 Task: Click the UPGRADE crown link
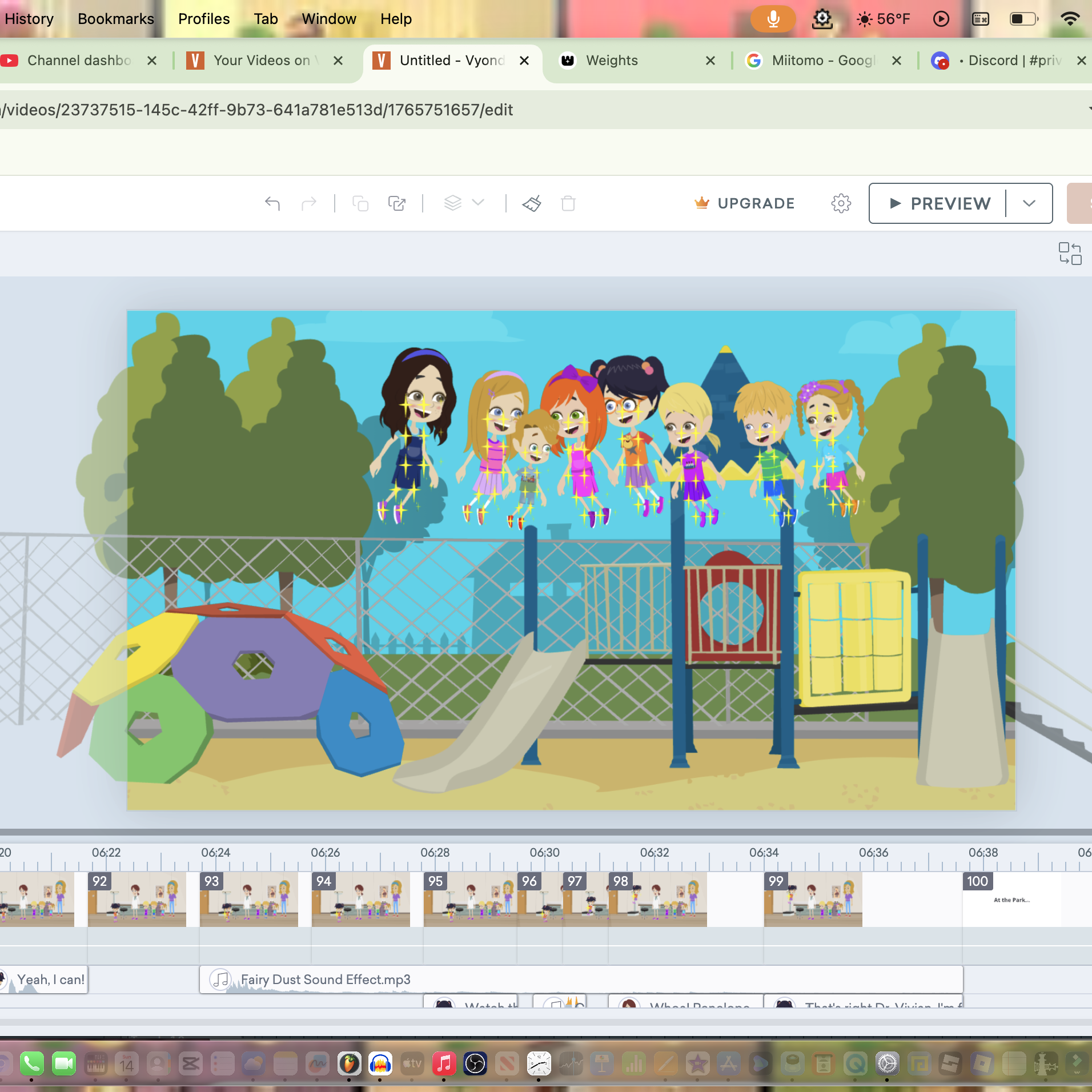[x=745, y=203]
